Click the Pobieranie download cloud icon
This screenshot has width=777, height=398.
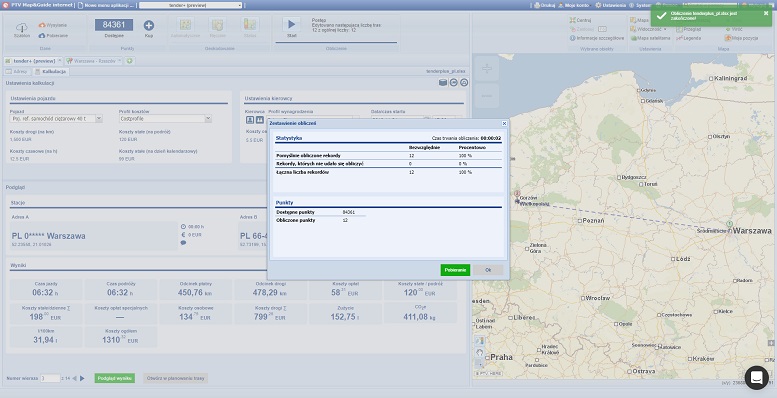click(x=42, y=36)
